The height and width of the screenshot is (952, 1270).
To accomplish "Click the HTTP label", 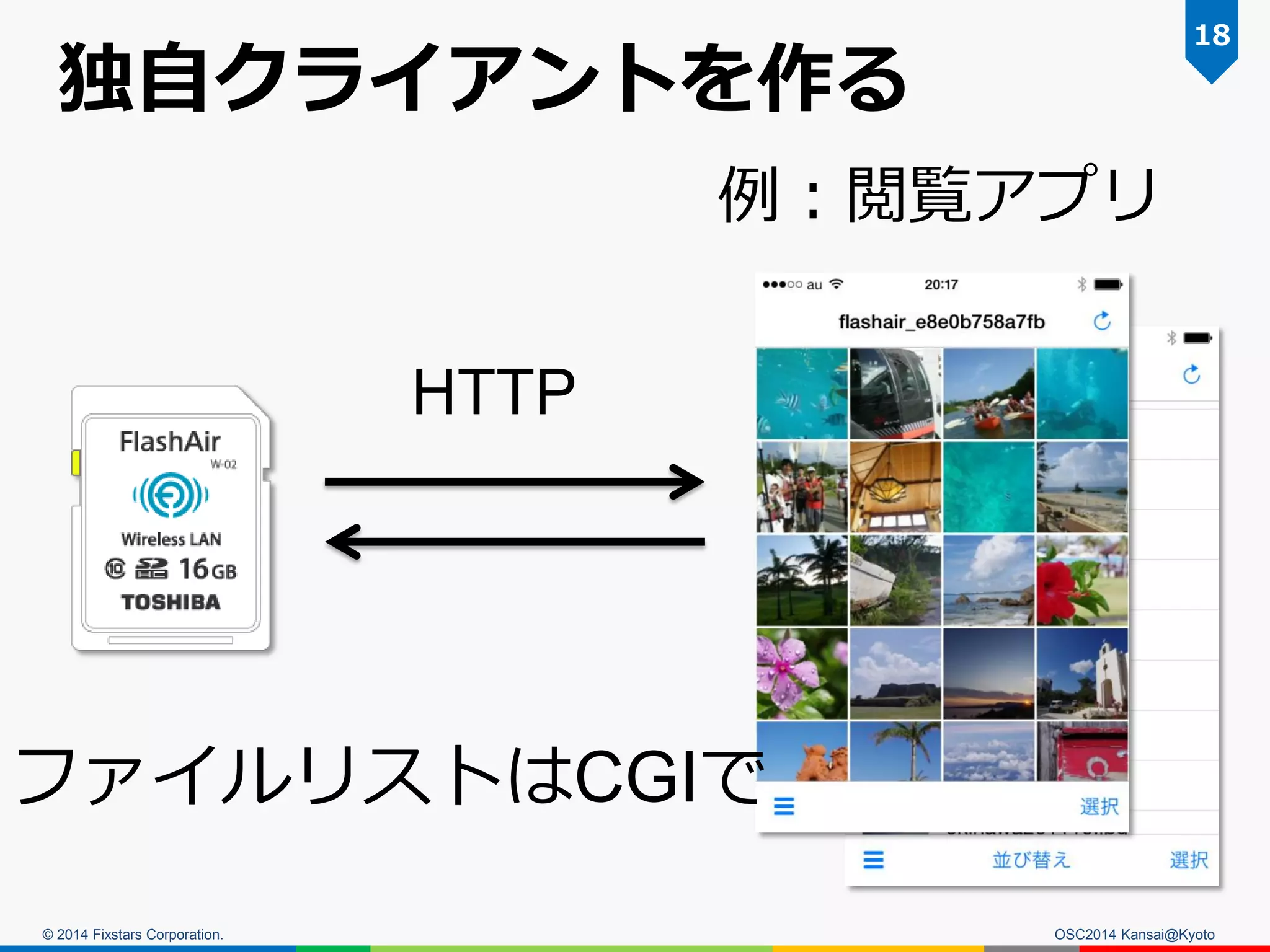I will (x=494, y=392).
